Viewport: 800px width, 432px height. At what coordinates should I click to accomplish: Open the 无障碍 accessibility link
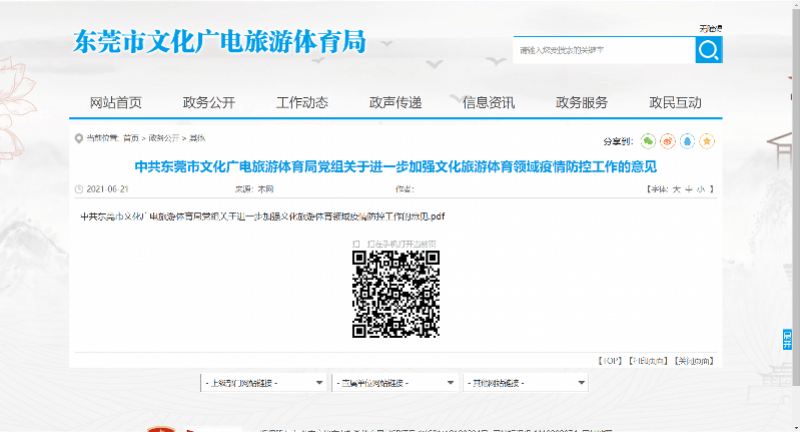(711, 29)
